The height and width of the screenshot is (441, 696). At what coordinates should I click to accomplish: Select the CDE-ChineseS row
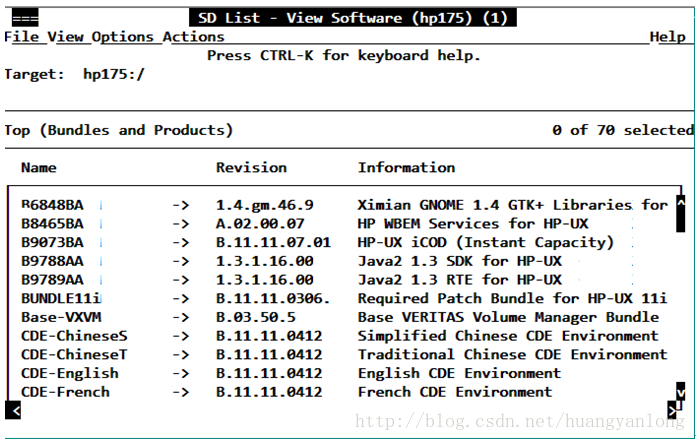coord(344,336)
